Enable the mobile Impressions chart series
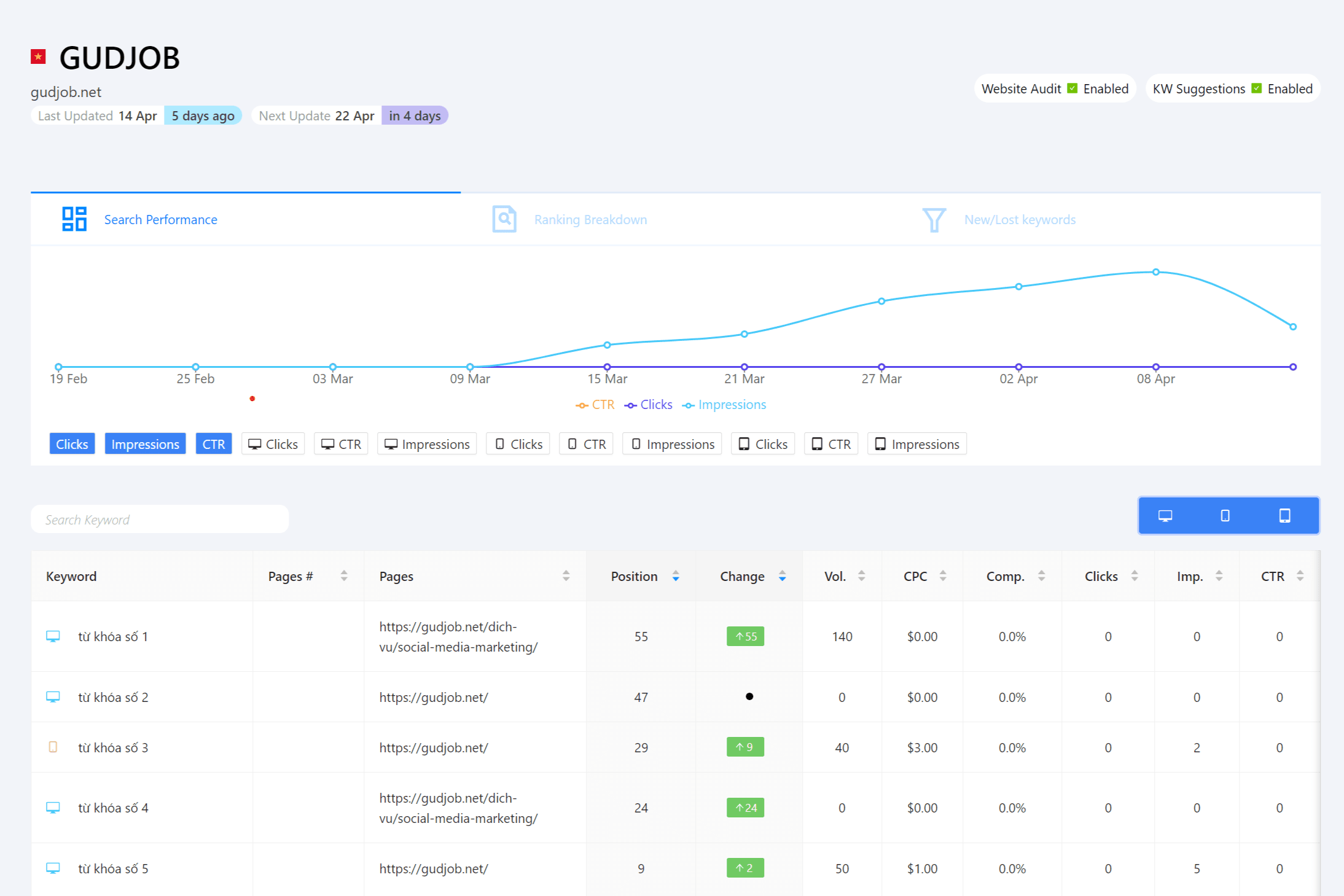The image size is (1344, 896). pyautogui.click(x=672, y=444)
